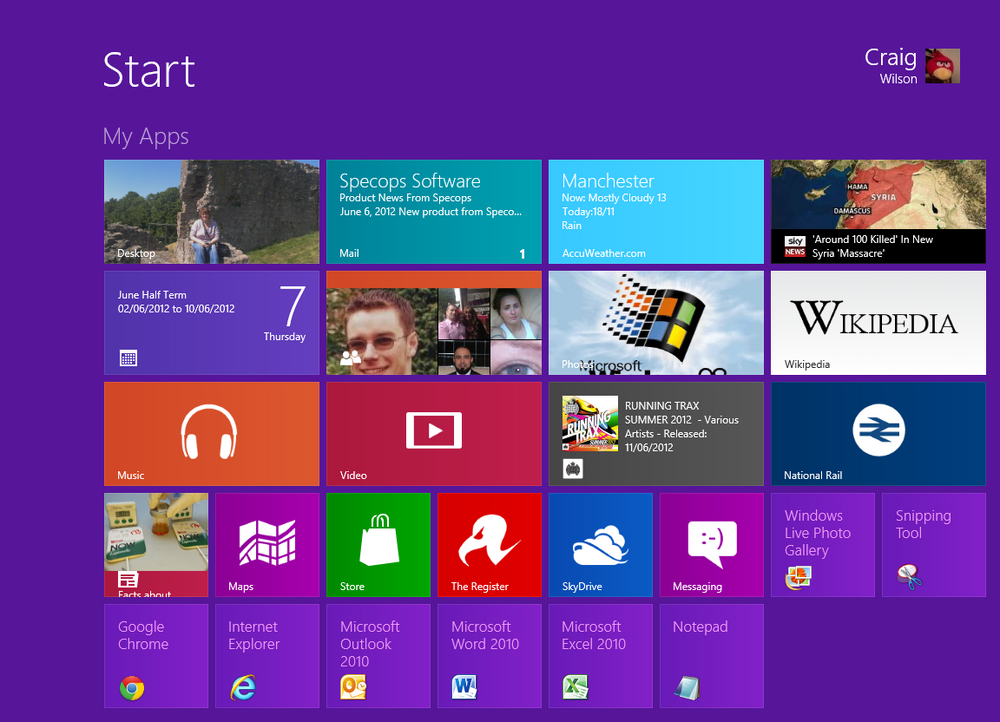
Task: Open the Sky News Syria story tile
Action: click(878, 212)
